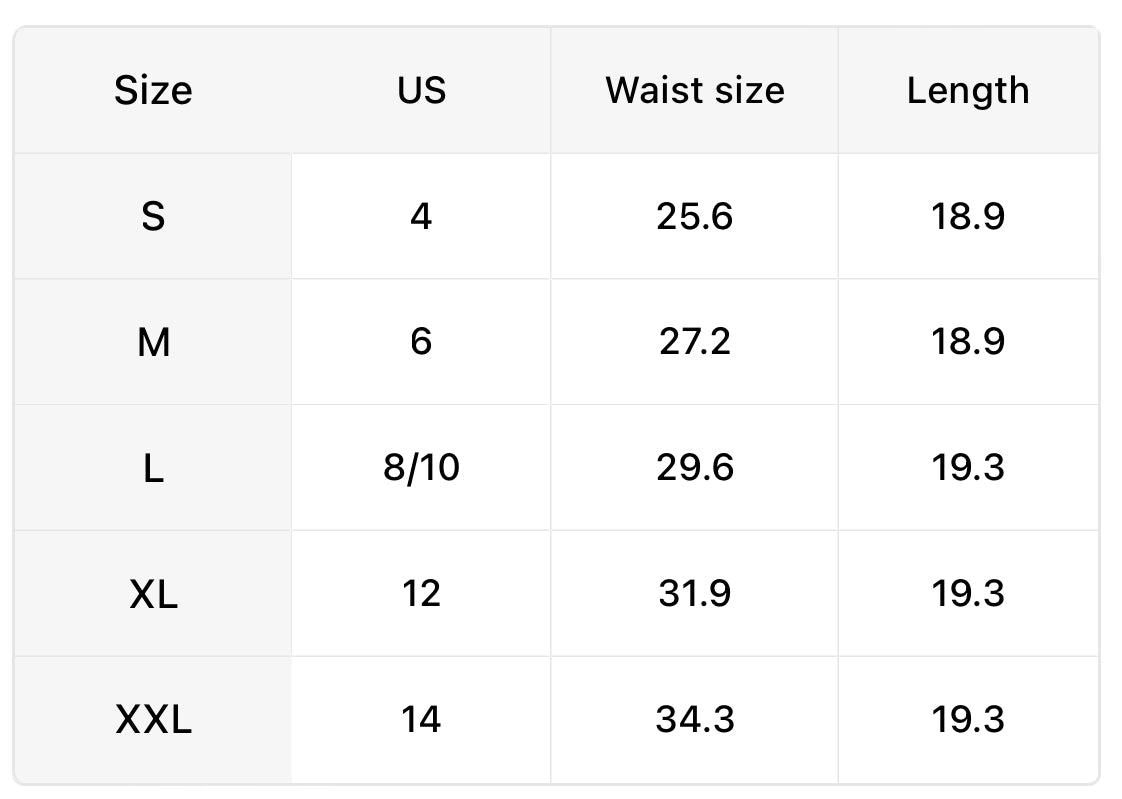Select the XXL size row label
This screenshot has height=799, width=1122.
153,720
